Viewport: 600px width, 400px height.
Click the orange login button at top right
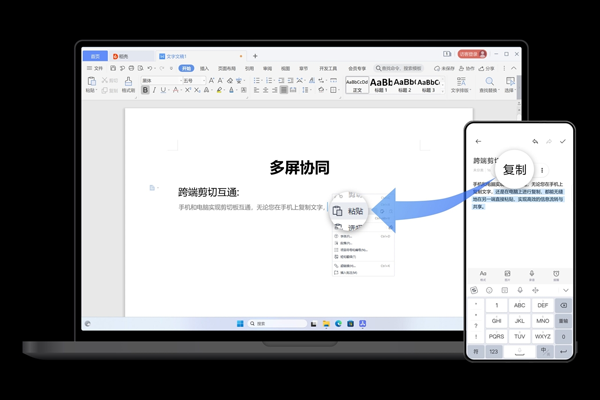coord(471,54)
